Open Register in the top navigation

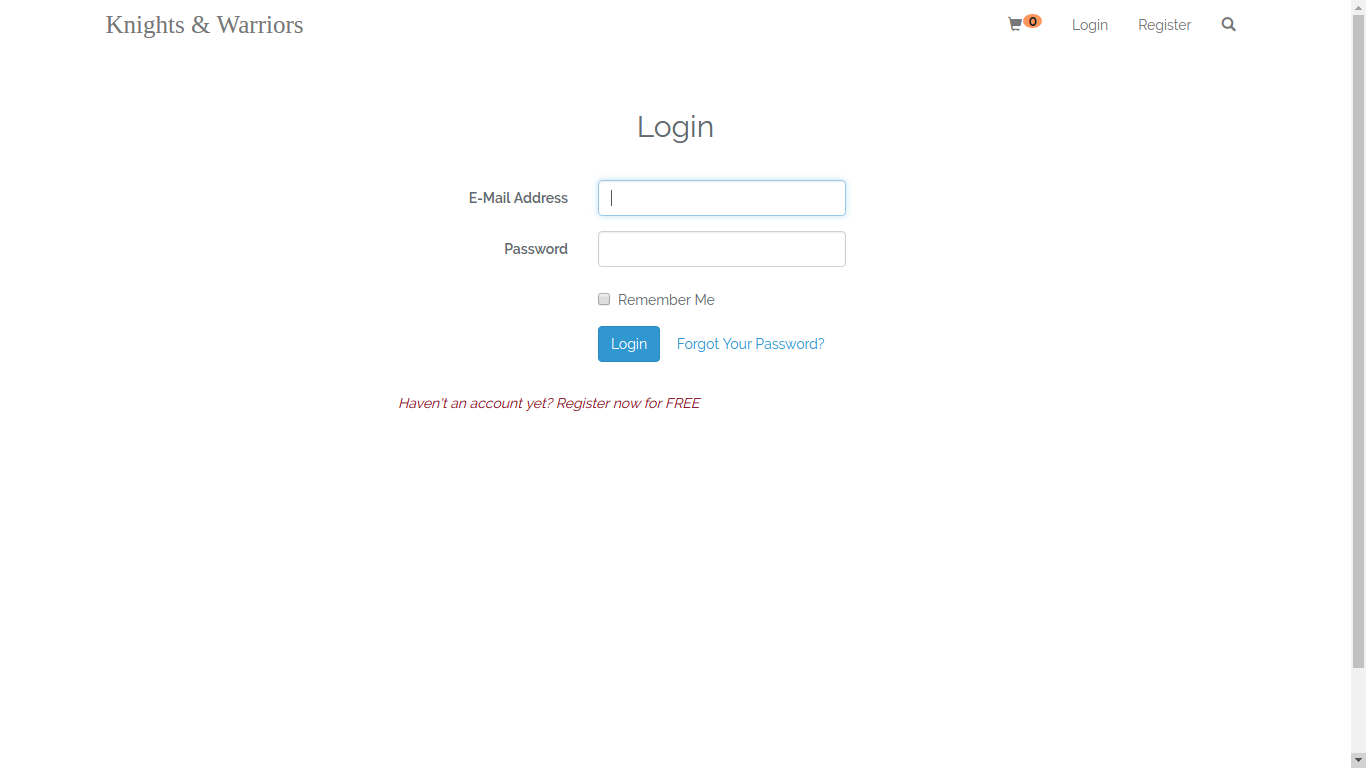1165,25
